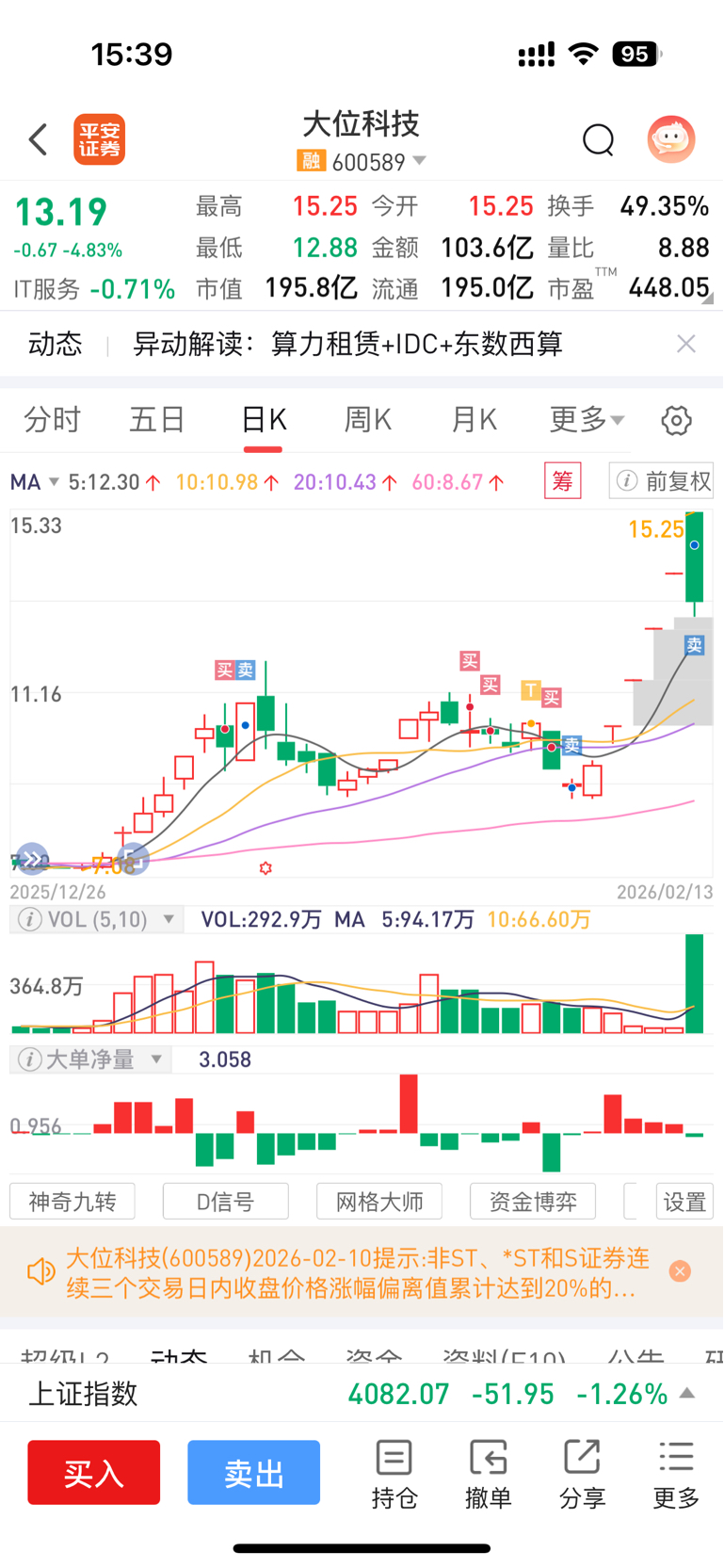Screen dimensions: 724x1568
Task: Toggle the 筹 chip distribution button
Action: pyautogui.click(x=563, y=481)
